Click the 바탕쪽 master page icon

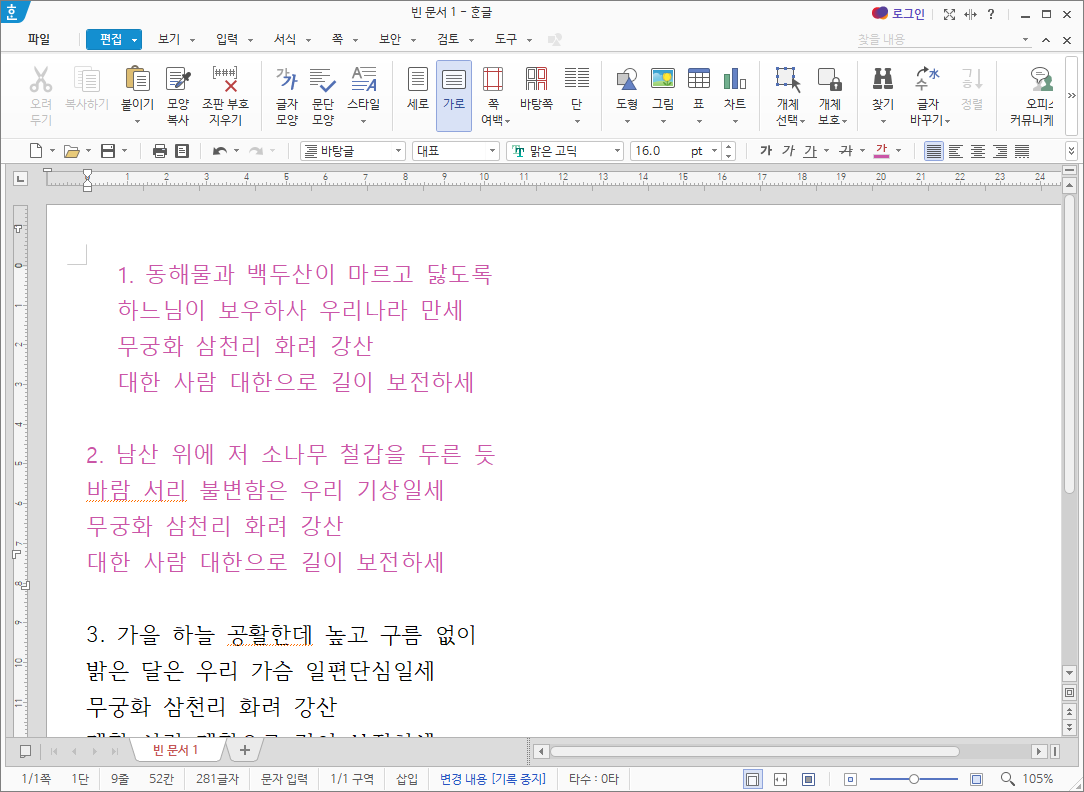tap(536, 79)
